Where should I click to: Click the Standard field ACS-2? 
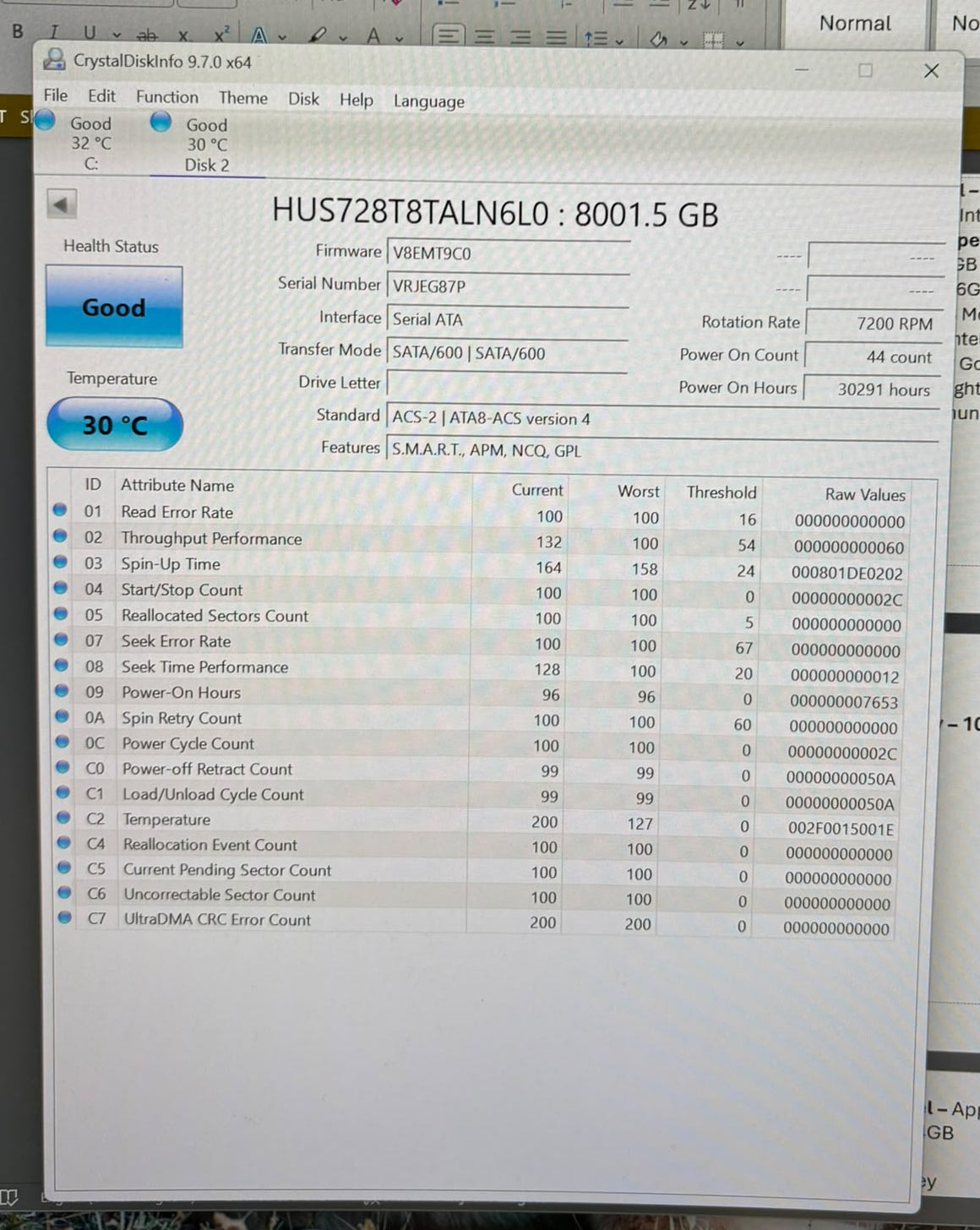[x=664, y=418]
